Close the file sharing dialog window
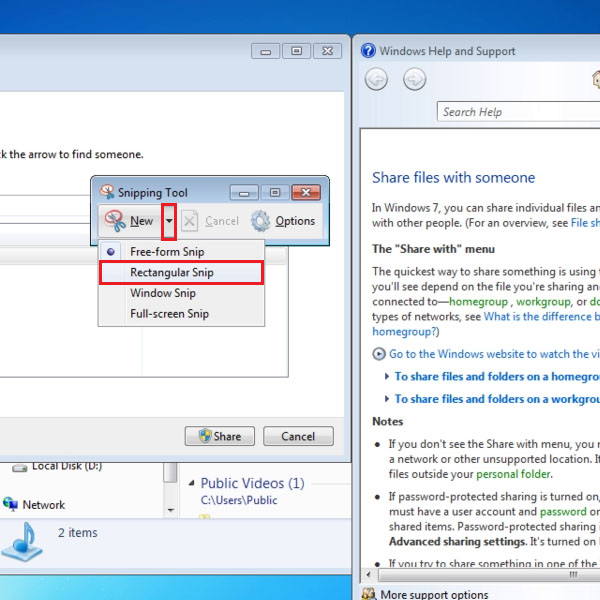This screenshot has width=600, height=600. (327, 51)
